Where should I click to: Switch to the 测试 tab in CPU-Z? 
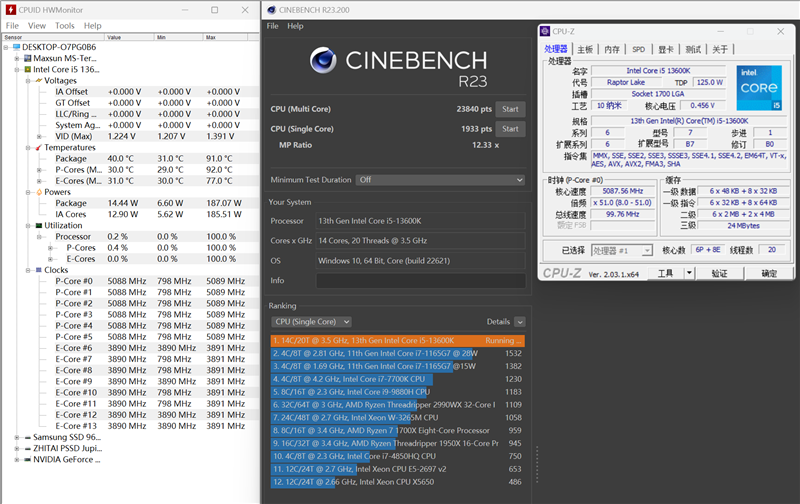point(693,49)
